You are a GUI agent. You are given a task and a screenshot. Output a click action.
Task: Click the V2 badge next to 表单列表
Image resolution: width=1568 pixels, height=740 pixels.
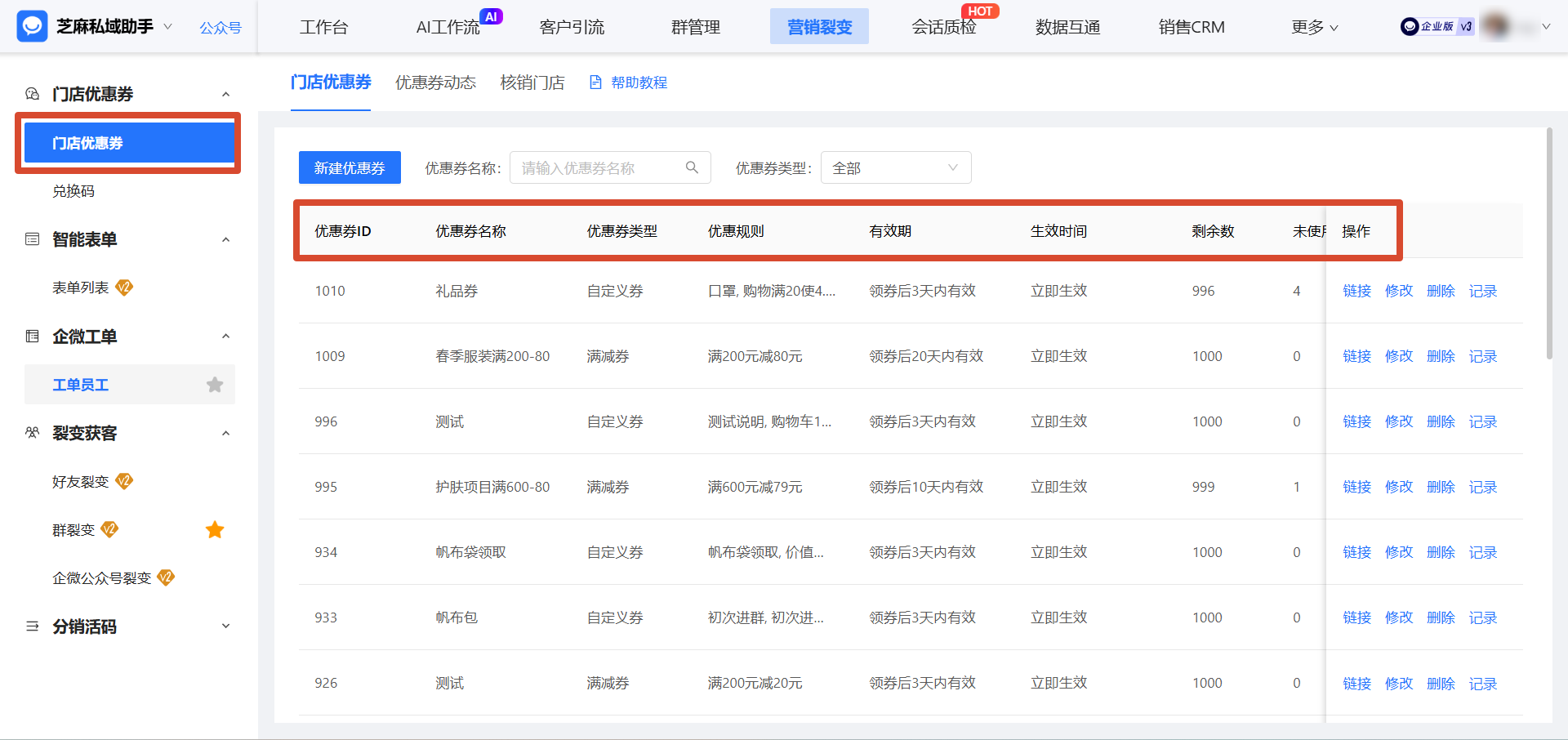click(124, 288)
